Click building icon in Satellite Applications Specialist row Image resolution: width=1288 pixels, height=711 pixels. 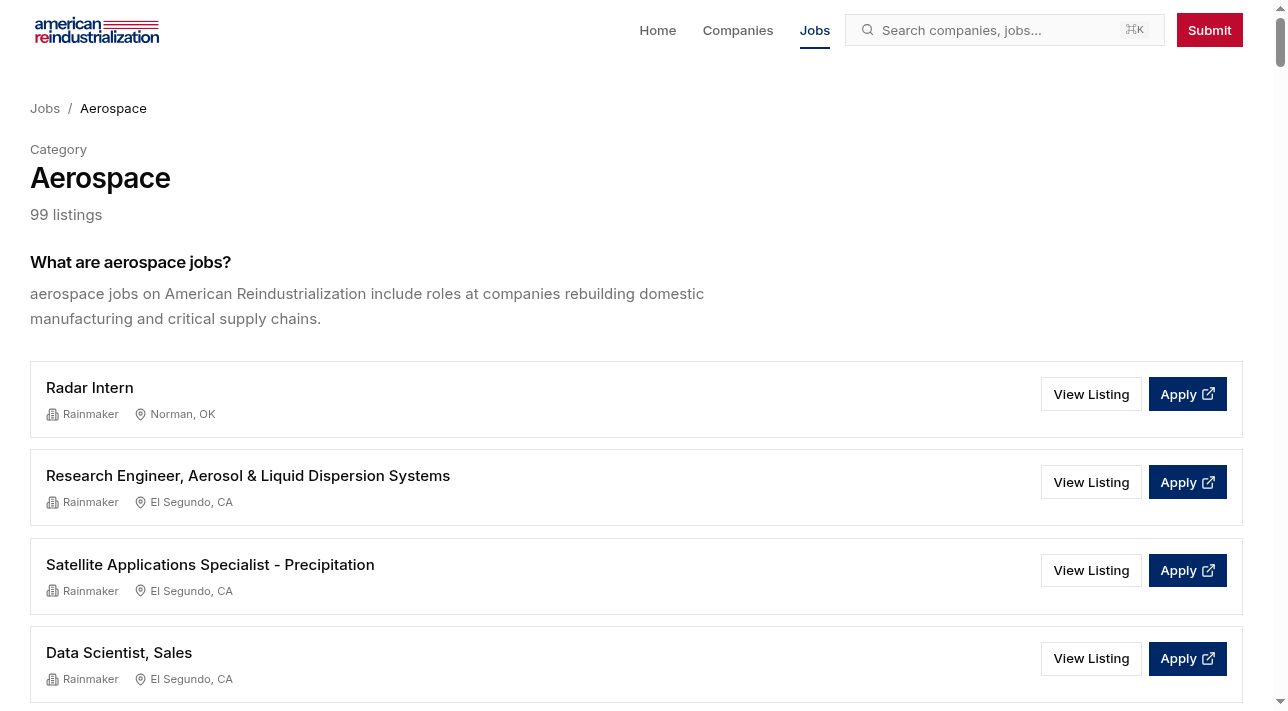tap(53, 591)
